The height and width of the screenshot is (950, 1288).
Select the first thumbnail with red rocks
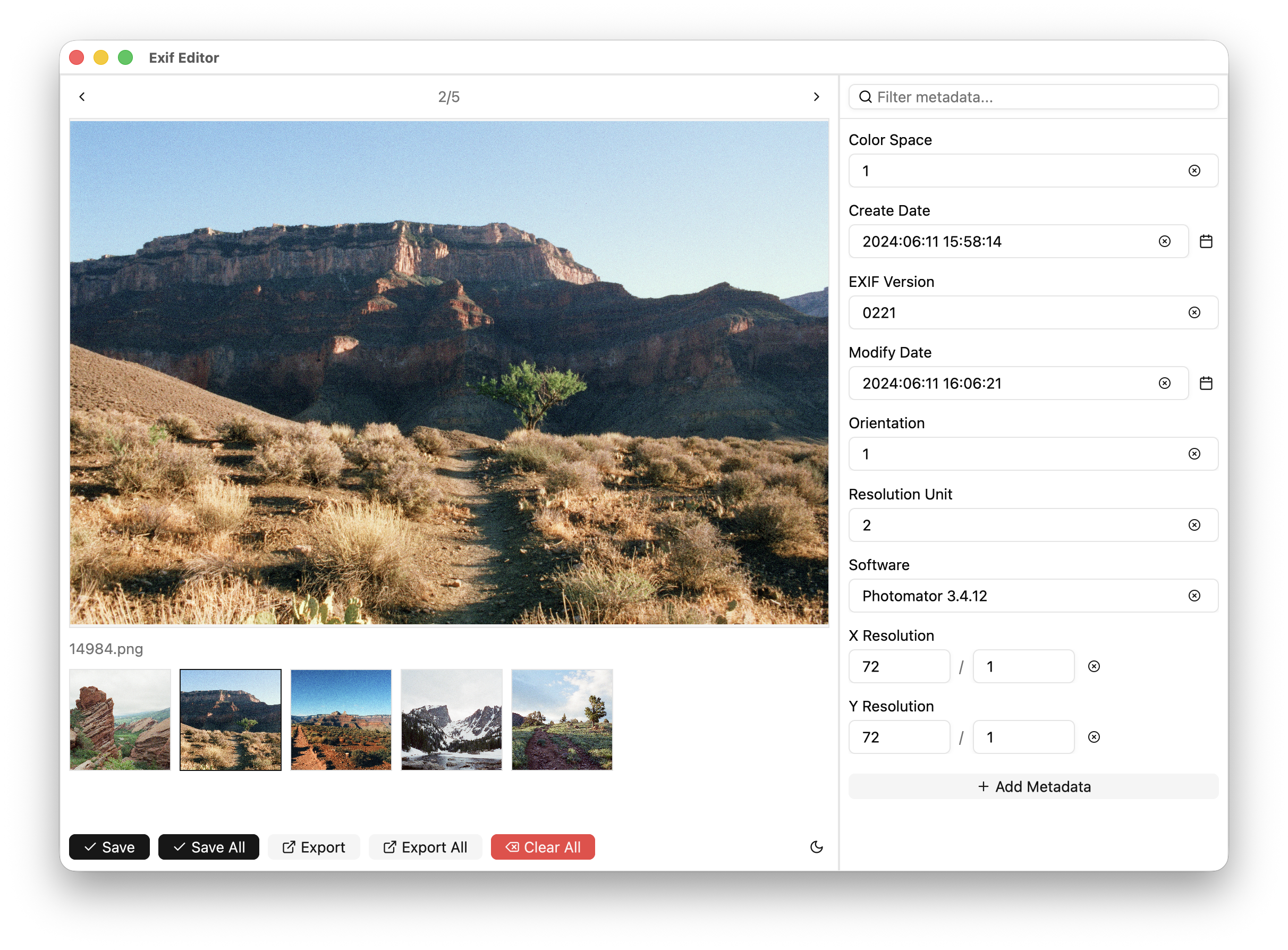(120, 719)
